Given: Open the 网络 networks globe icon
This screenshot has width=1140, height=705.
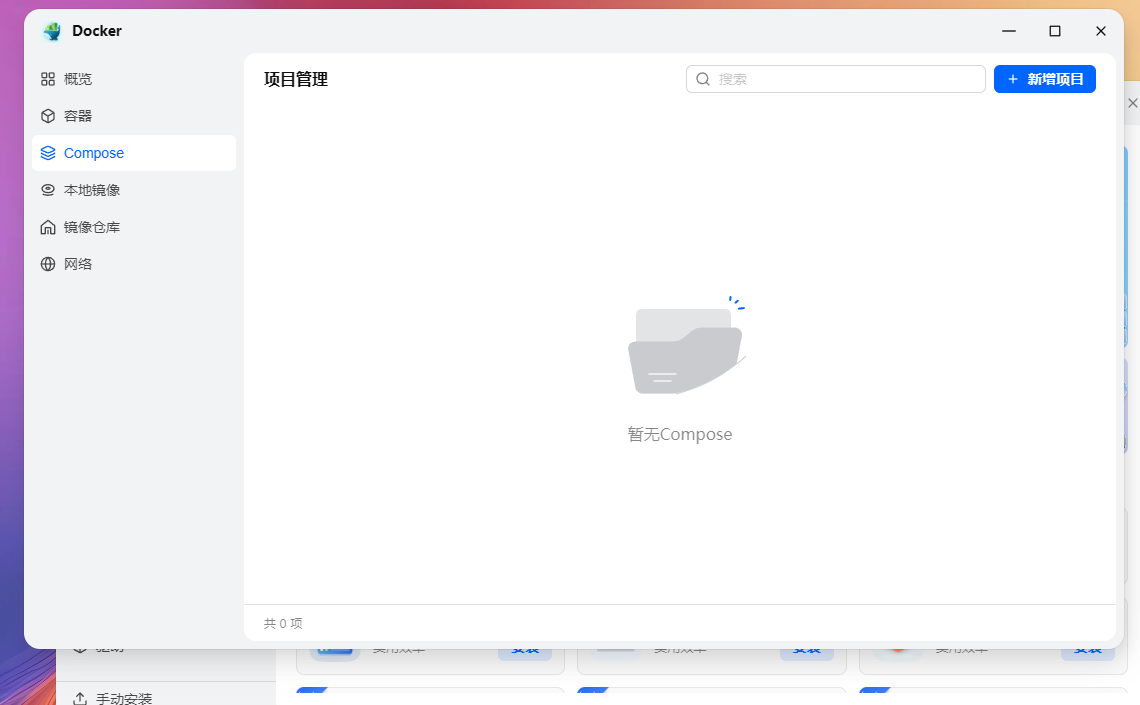Looking at the screenshot, I should tap(48, 263).
